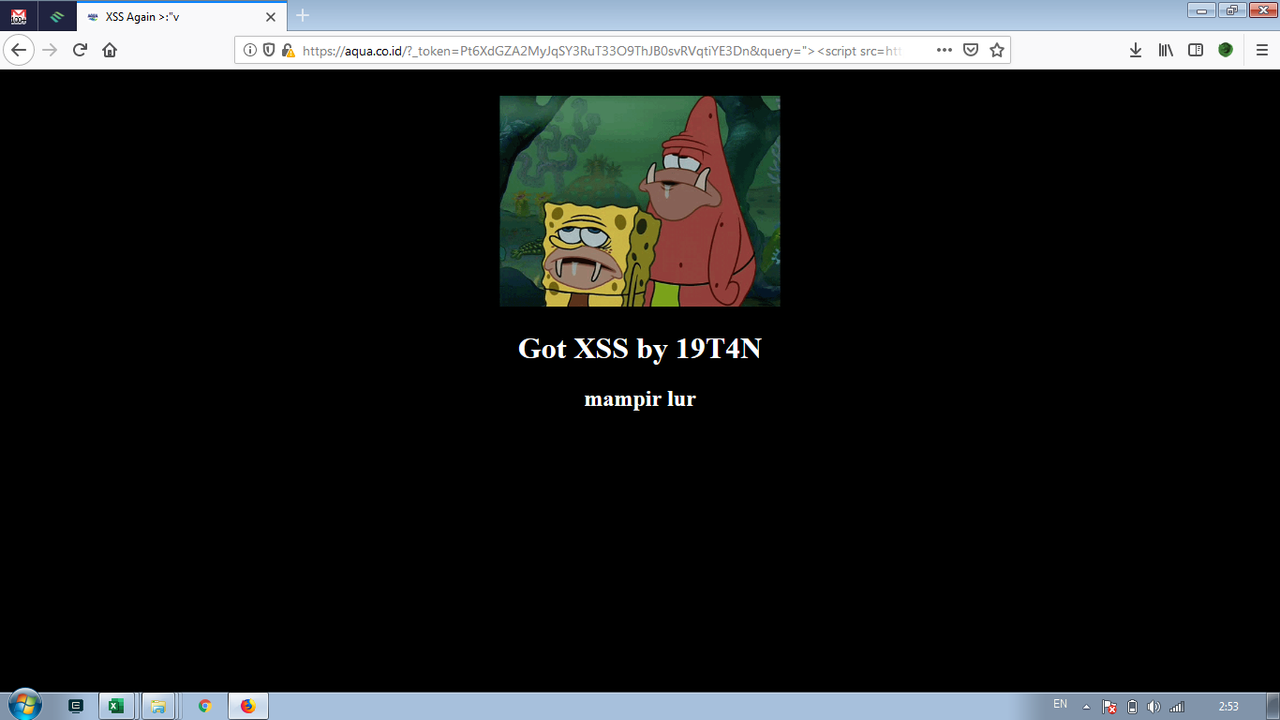1280x720 pixels.
Task: Open tracking protection shield in address bar
Action: 268,50
